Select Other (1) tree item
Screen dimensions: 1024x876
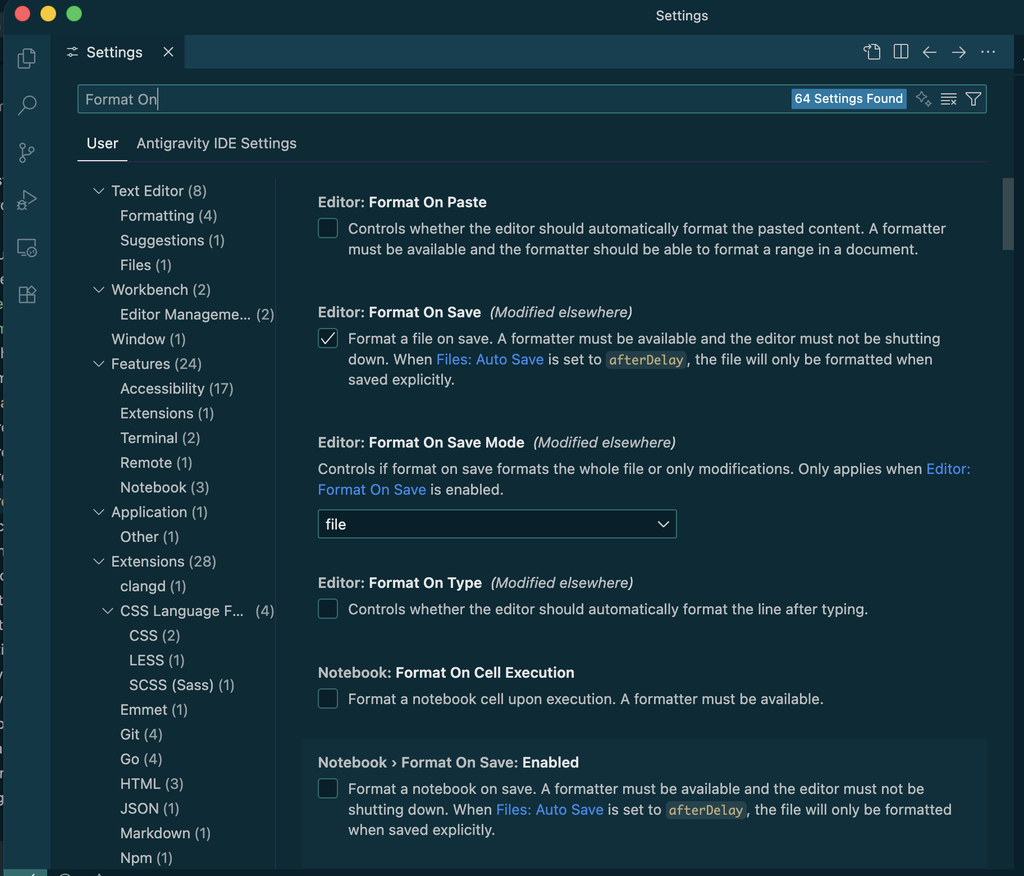tap(150, 537)
